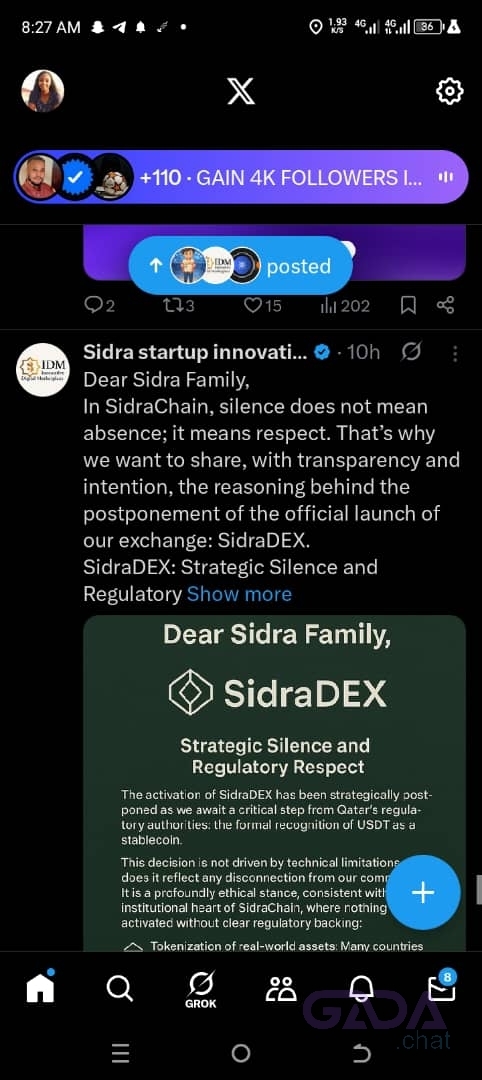Compose a new post with plus button
Image resolution: width=482 pixels, height=1080 pixels.
pyautogui.click(x=423, y=893)
